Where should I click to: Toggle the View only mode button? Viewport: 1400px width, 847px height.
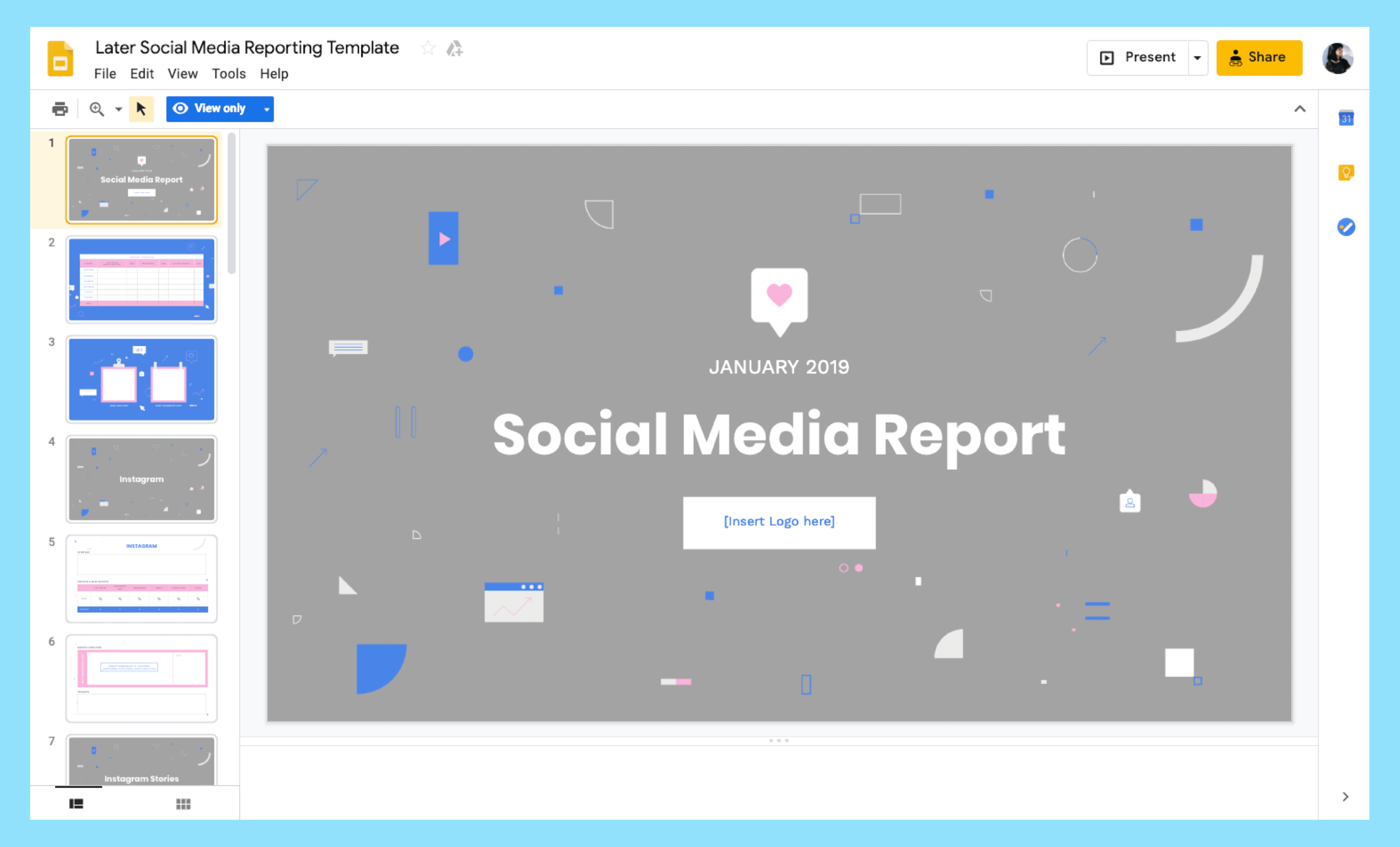(218, 108)
